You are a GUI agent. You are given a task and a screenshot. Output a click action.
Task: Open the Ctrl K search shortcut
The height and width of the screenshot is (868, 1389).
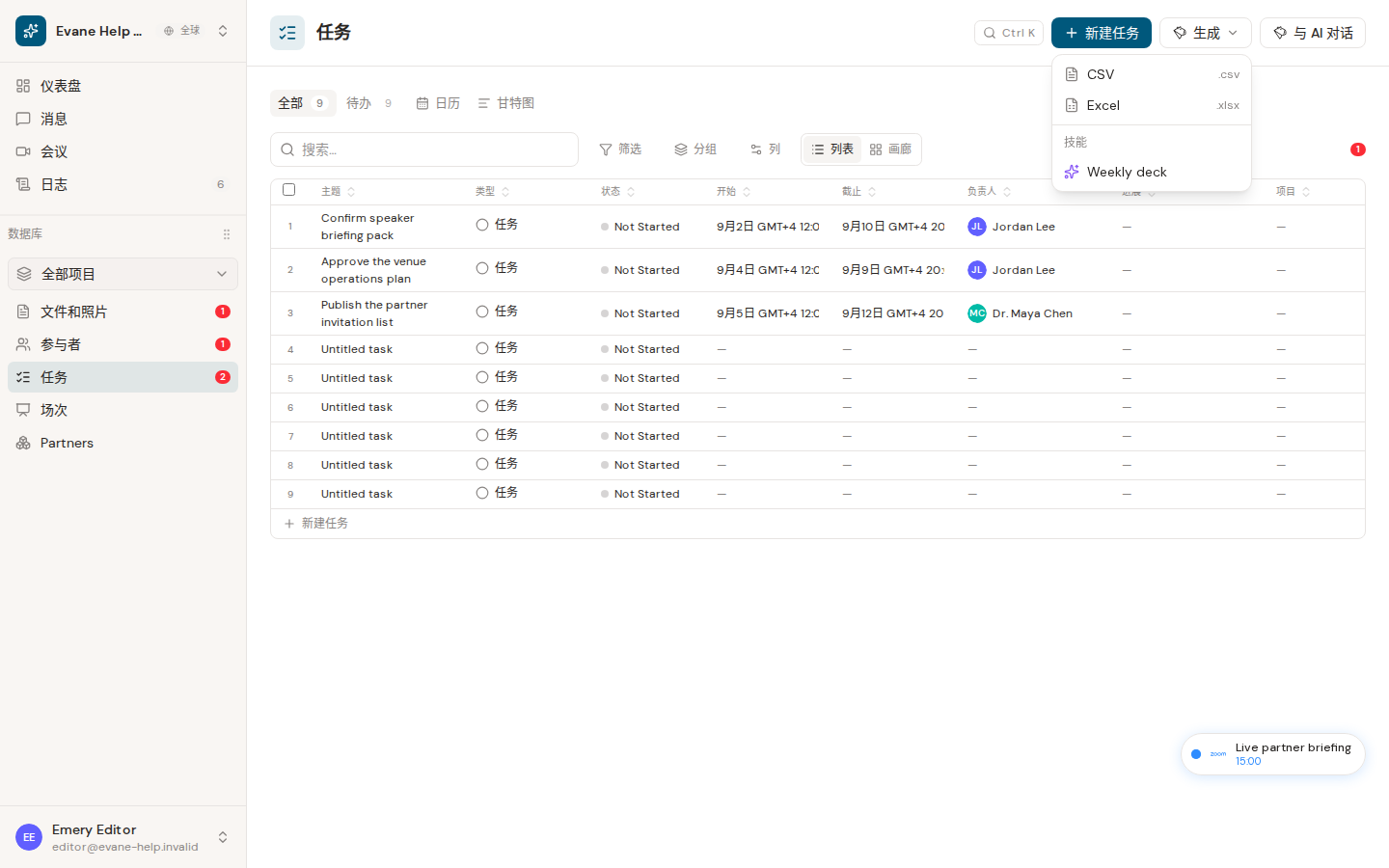[x=1009, y=33]
